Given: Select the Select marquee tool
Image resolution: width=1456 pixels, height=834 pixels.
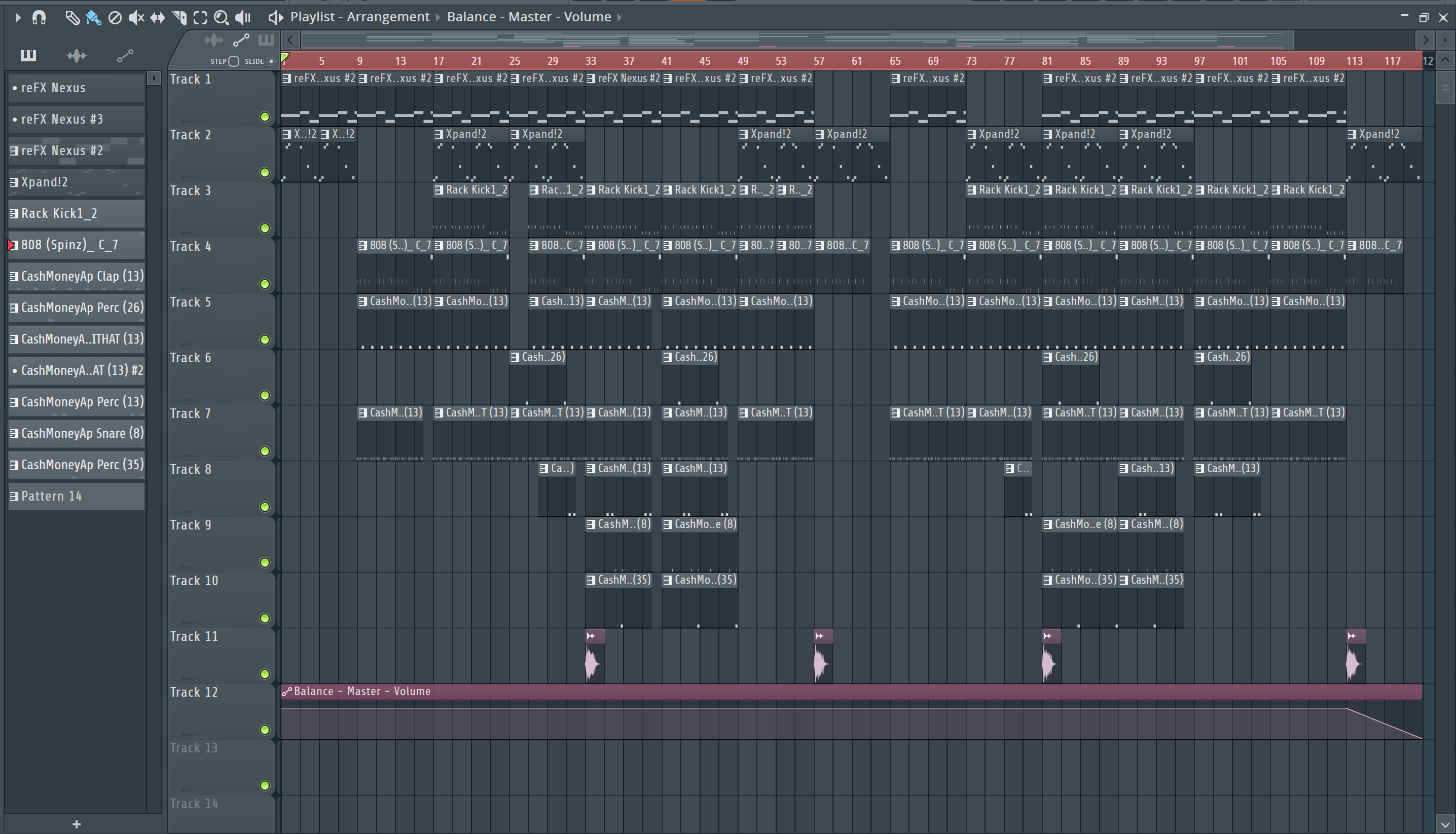Looking at the screenshot, I should pos(200,17).
